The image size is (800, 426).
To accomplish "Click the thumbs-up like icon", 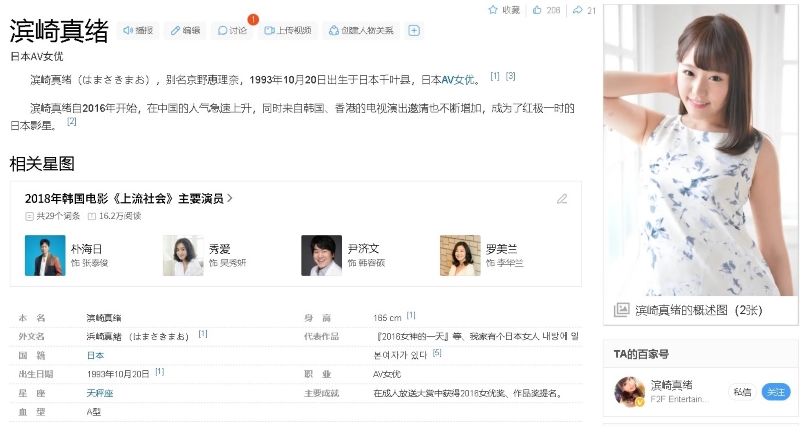I will pos(538,10).
